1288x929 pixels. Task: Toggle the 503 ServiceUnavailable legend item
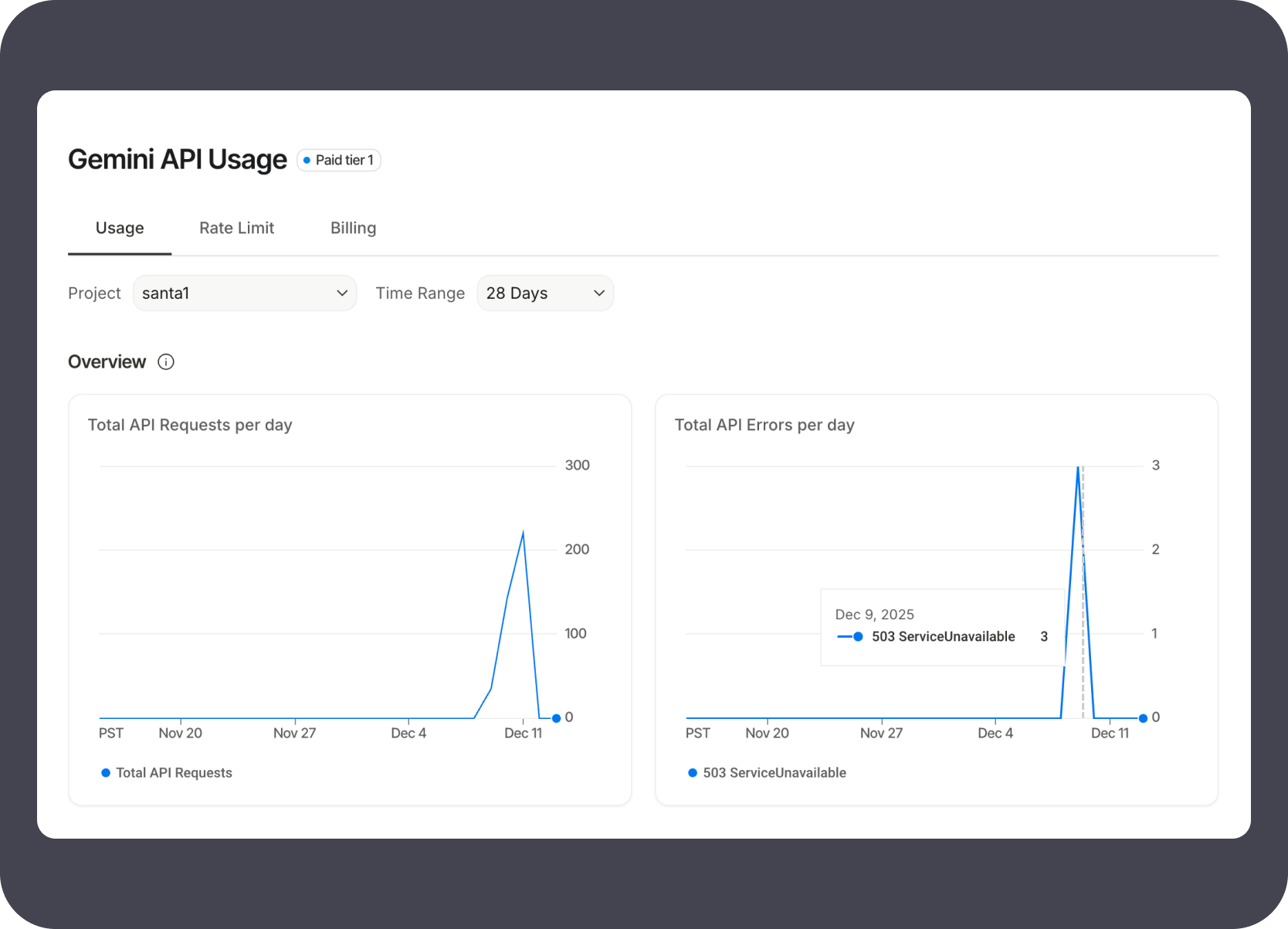pyautogui.click(x=768, y=773)
